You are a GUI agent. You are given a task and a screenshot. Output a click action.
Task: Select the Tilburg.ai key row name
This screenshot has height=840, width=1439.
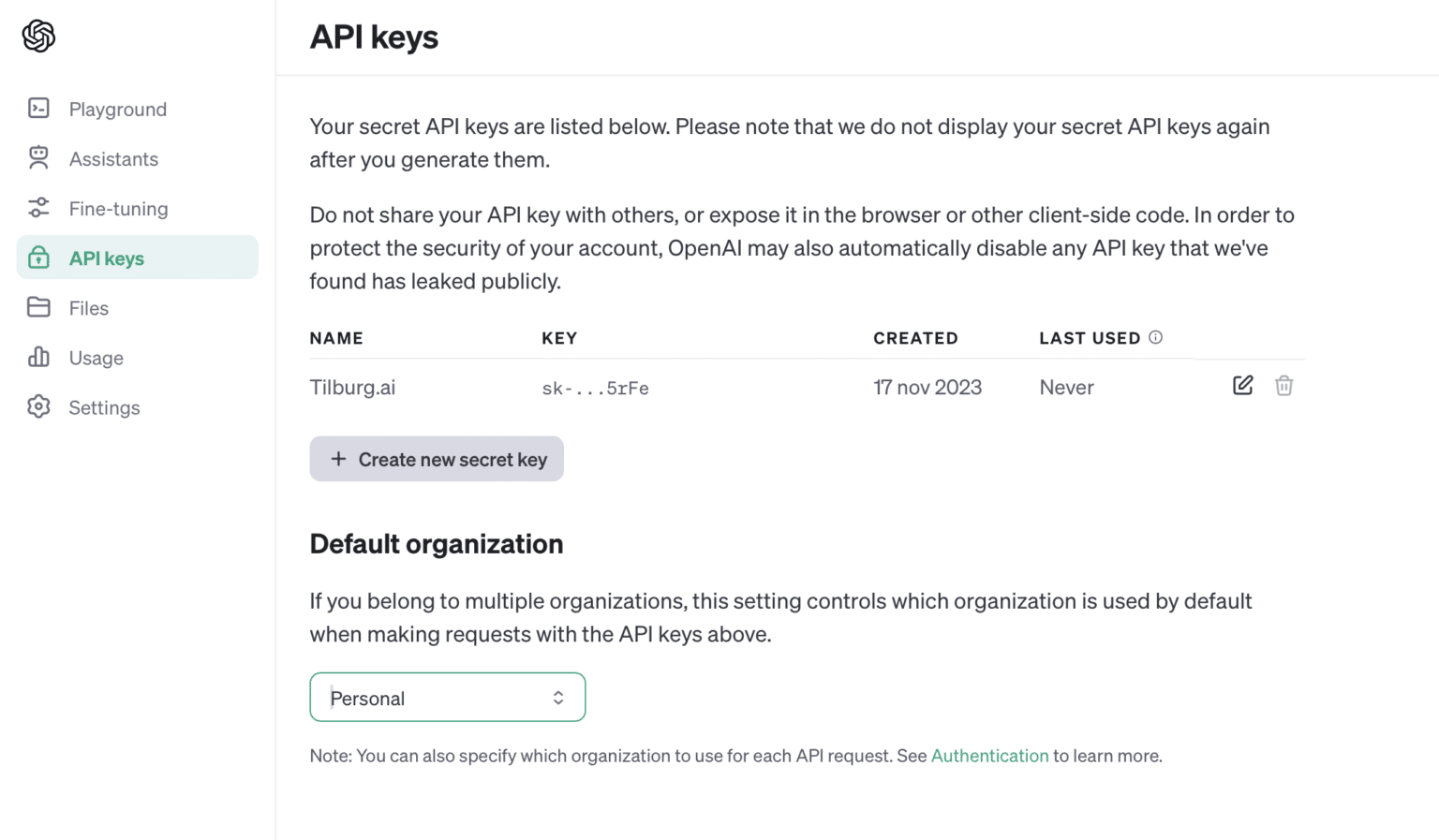pos(352,388)
